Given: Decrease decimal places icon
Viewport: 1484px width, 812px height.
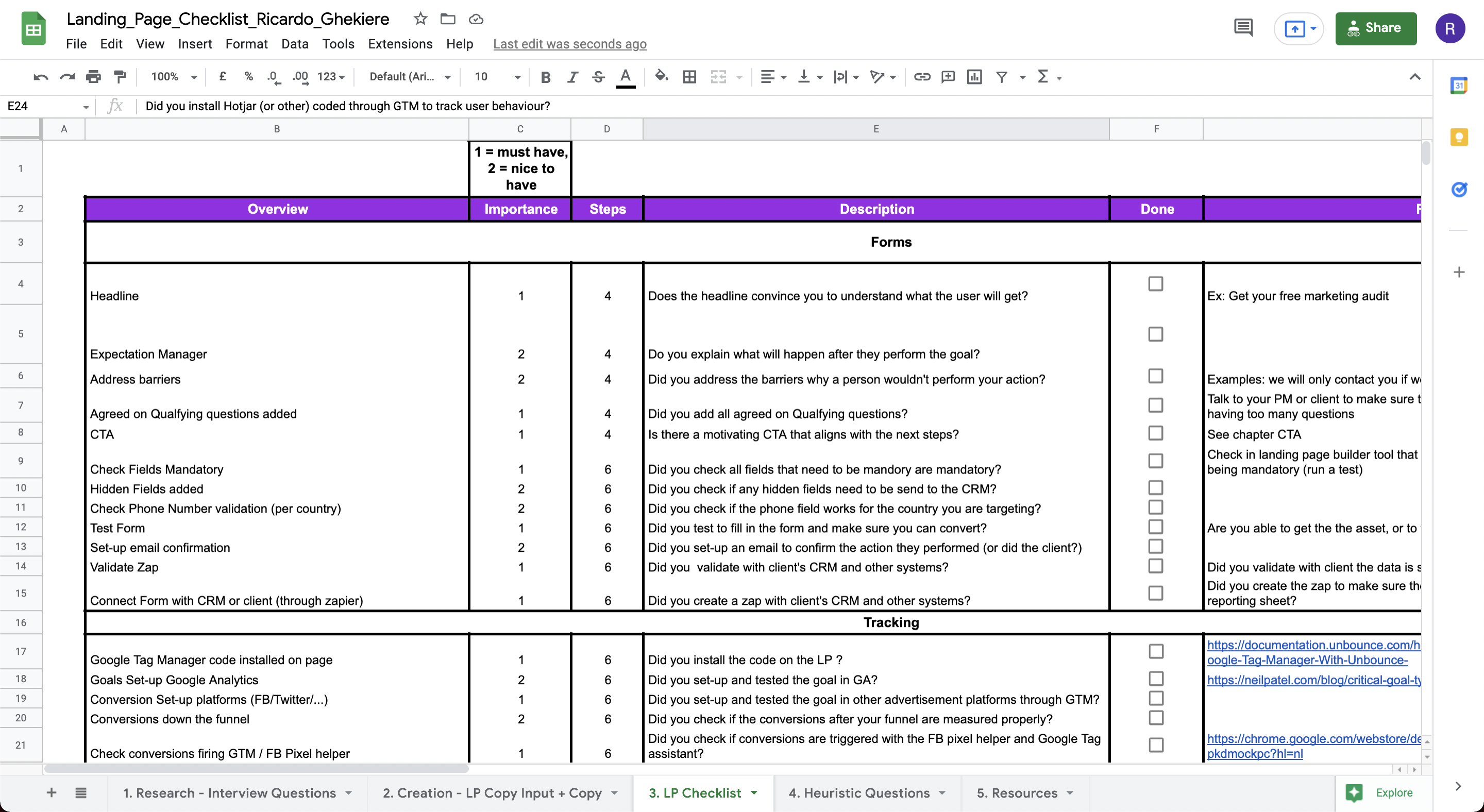Looking at the screenshot, I should coord(274,77).
